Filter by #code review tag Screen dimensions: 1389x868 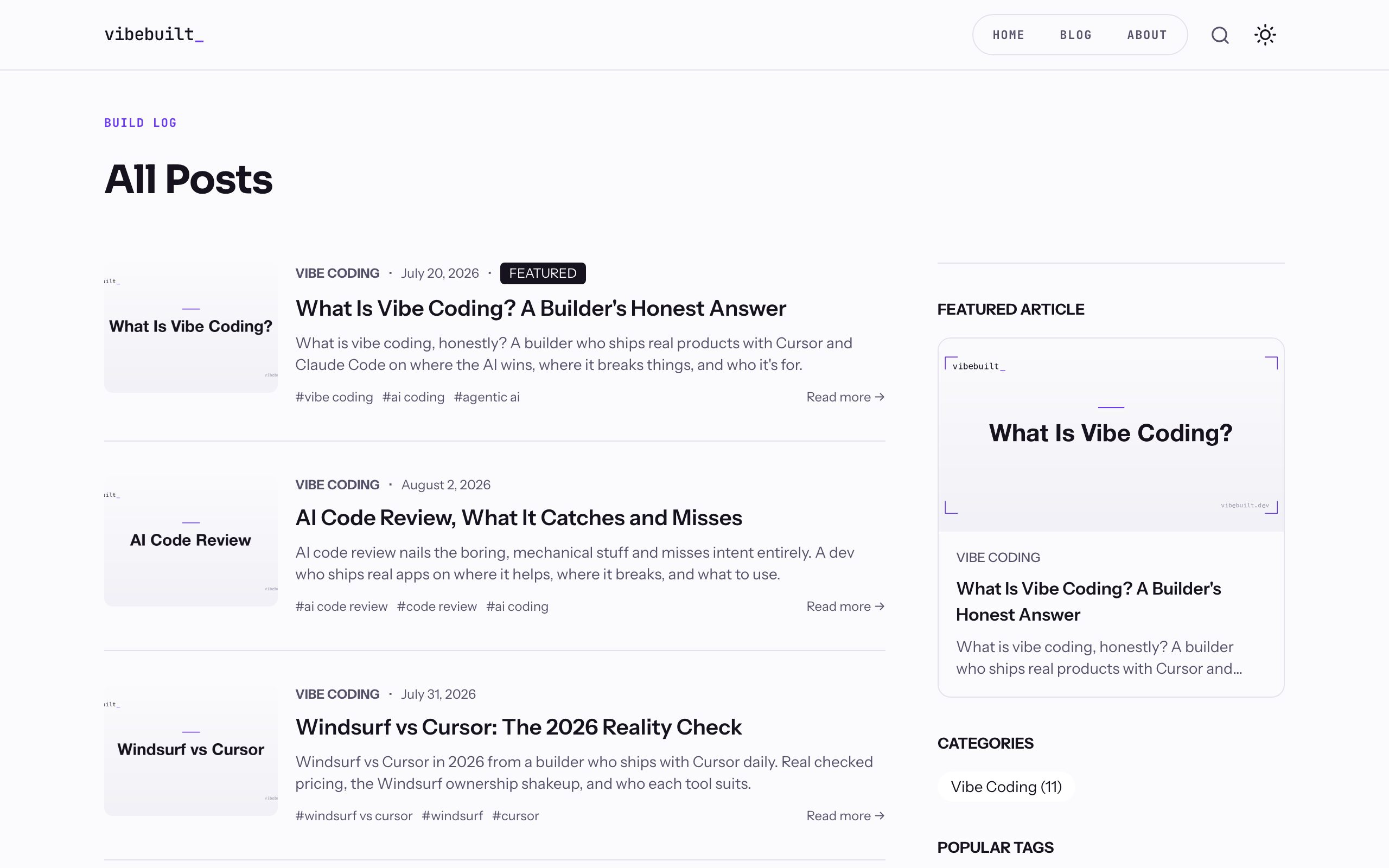click(437, 606)
